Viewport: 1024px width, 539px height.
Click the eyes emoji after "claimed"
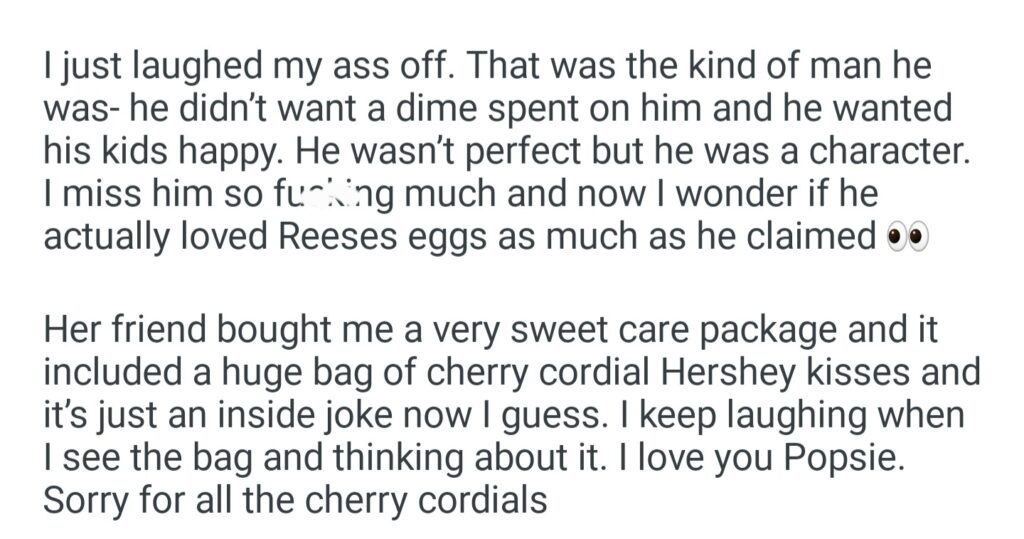908,237
